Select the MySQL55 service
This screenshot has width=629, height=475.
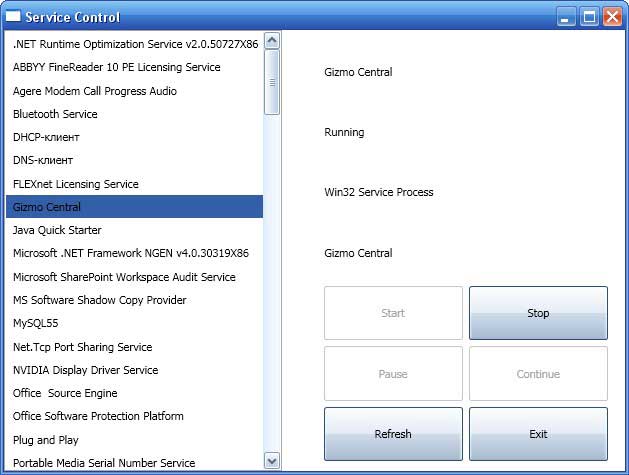point(38,323)
